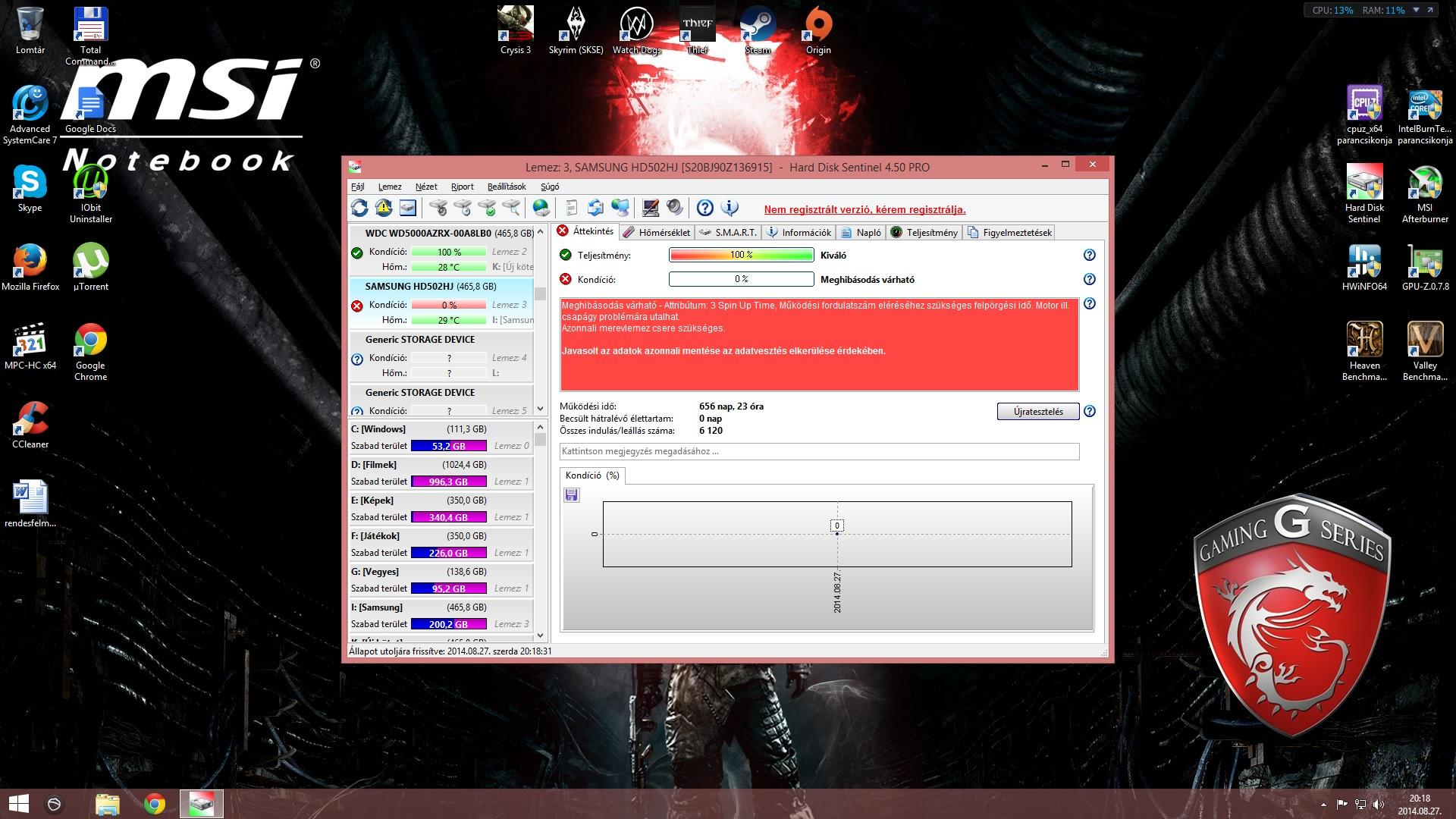Open Beállítások menu
The width and height of the screenshot is (1456, 819).
click(507, 187)
